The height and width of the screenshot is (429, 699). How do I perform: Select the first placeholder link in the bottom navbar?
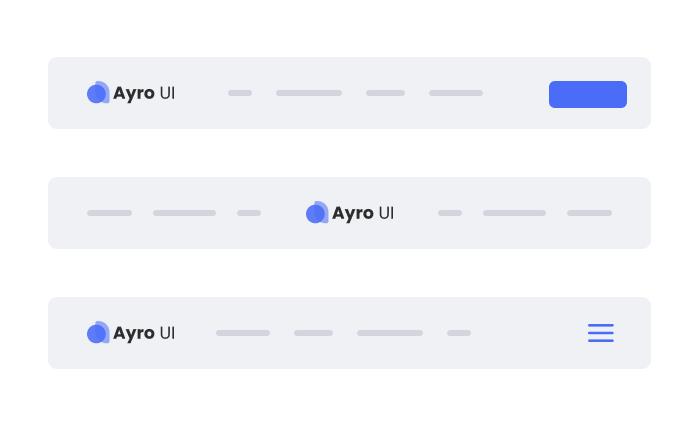[x=243, y=333]
